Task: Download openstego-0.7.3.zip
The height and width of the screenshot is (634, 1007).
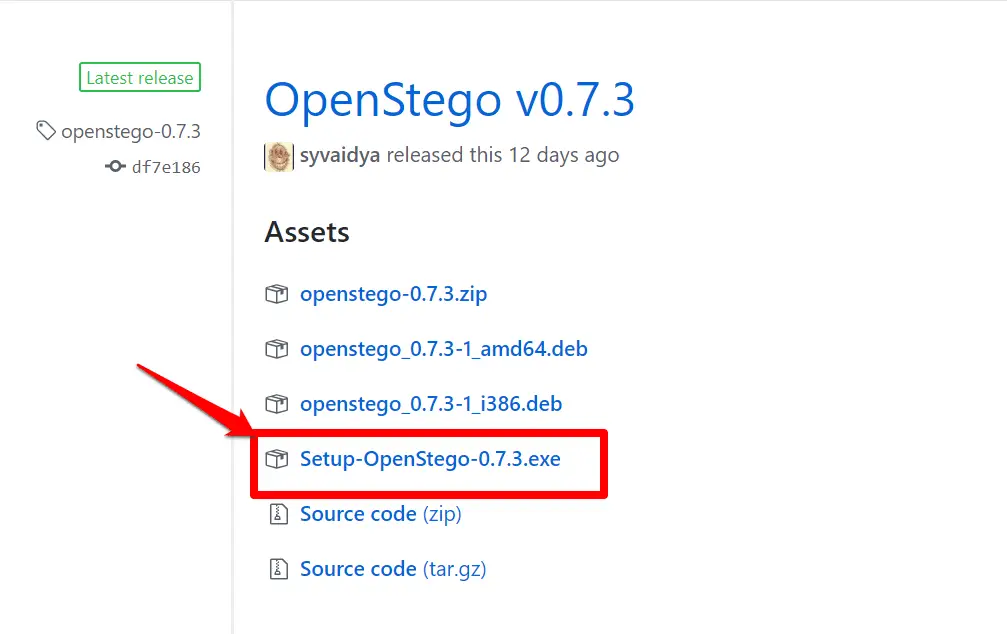Action: click(x=393, y=294)
